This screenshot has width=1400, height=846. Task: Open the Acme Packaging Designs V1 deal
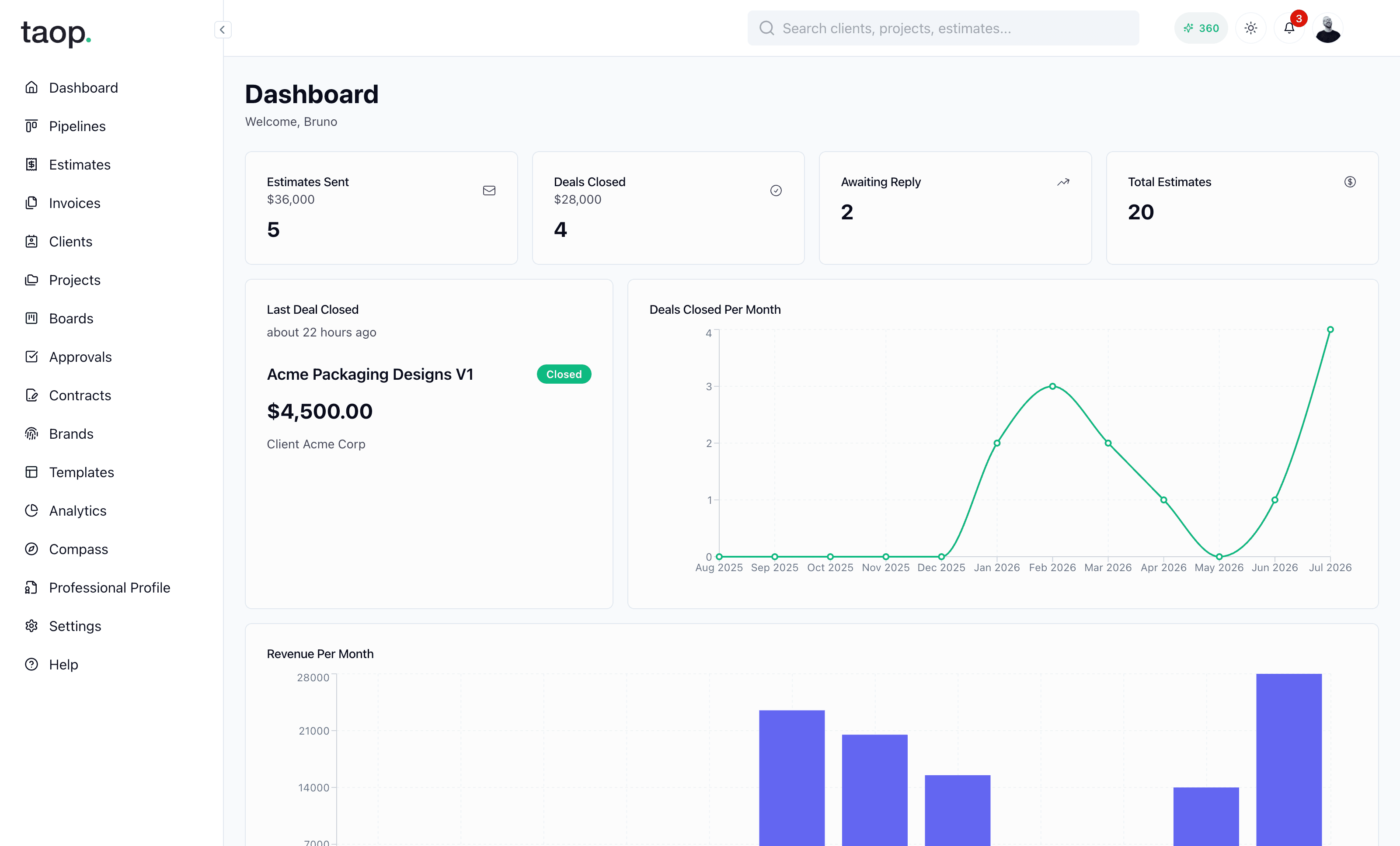(370, 374)
